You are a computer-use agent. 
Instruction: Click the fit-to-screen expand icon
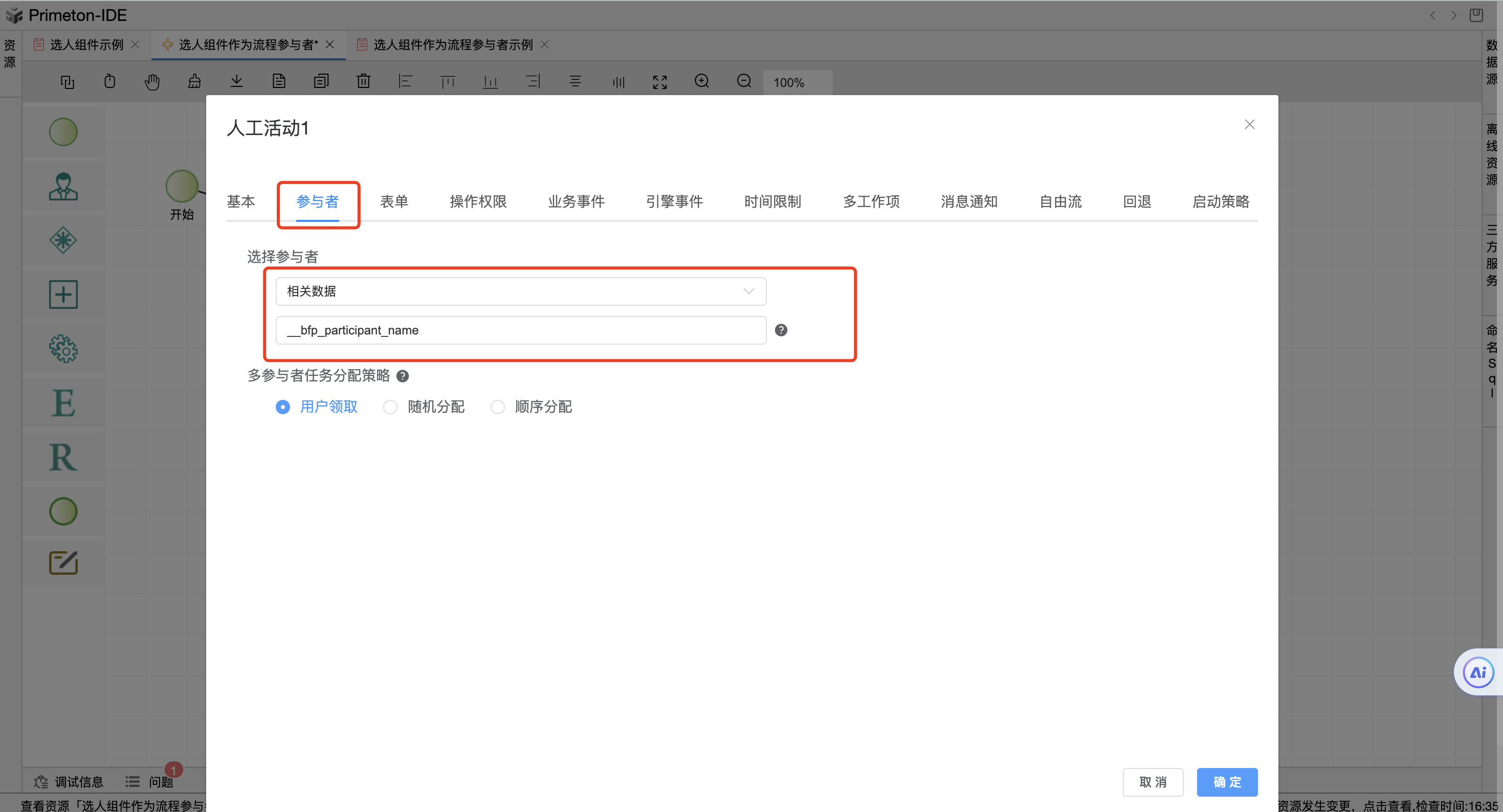[659, 82]
